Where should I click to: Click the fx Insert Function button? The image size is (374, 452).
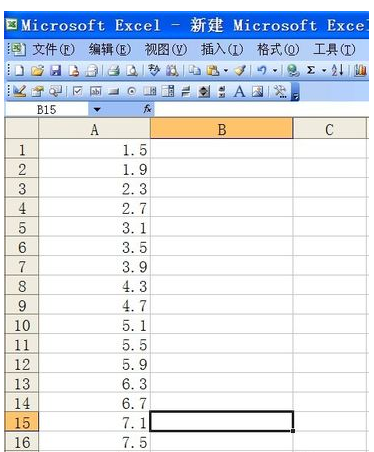[x=147, y=109]
